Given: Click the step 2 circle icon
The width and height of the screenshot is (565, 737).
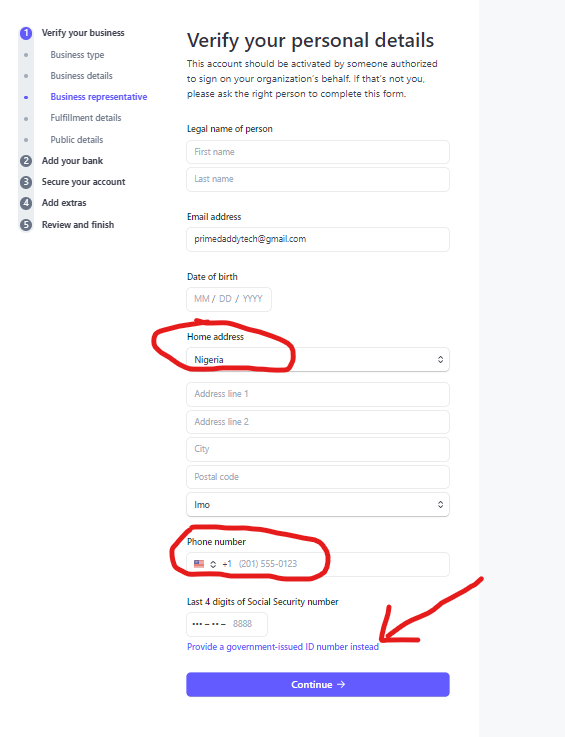Looking at the screenshot, I should tap(26, 161).
